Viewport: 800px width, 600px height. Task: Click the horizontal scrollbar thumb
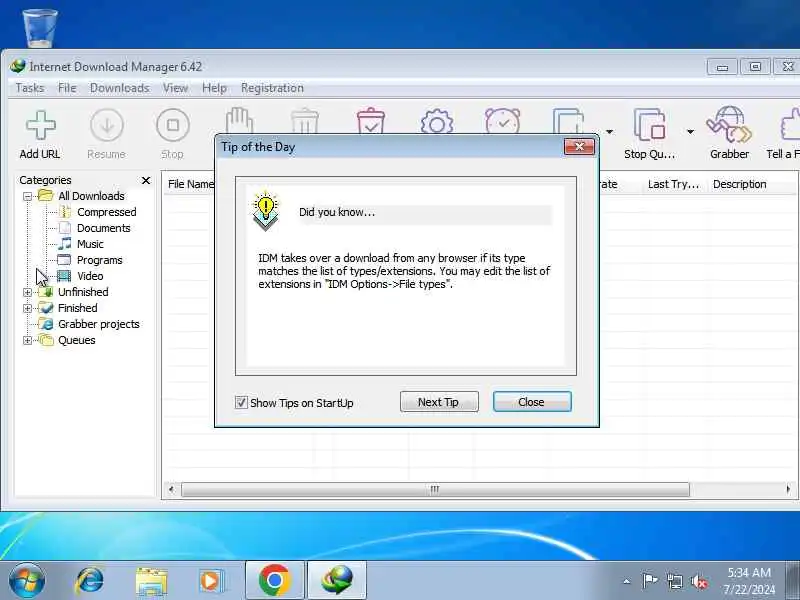435,489
